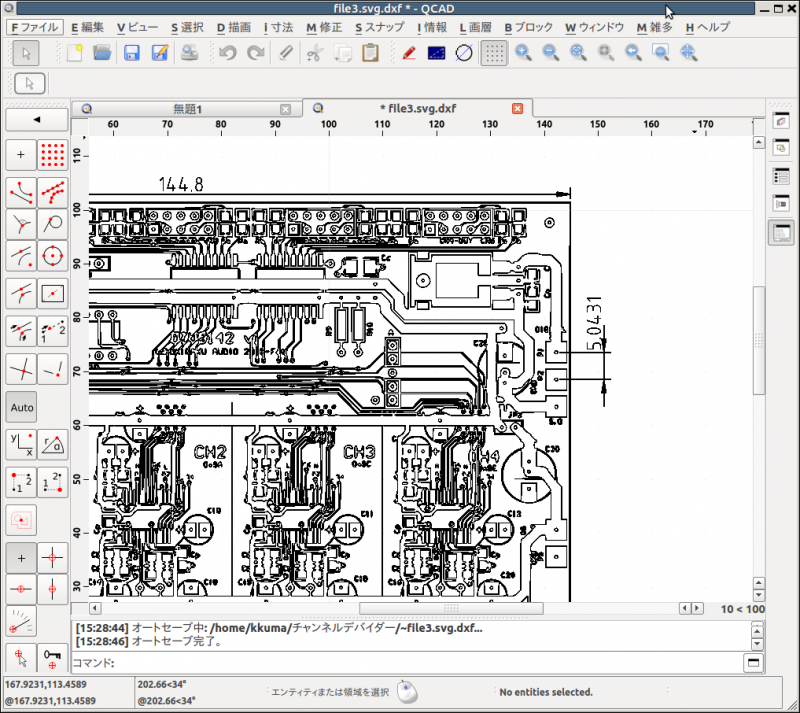This screenshot has height=713, width=800.
Task: Click the Print icon in toolbar
Action: coord(189,53)
